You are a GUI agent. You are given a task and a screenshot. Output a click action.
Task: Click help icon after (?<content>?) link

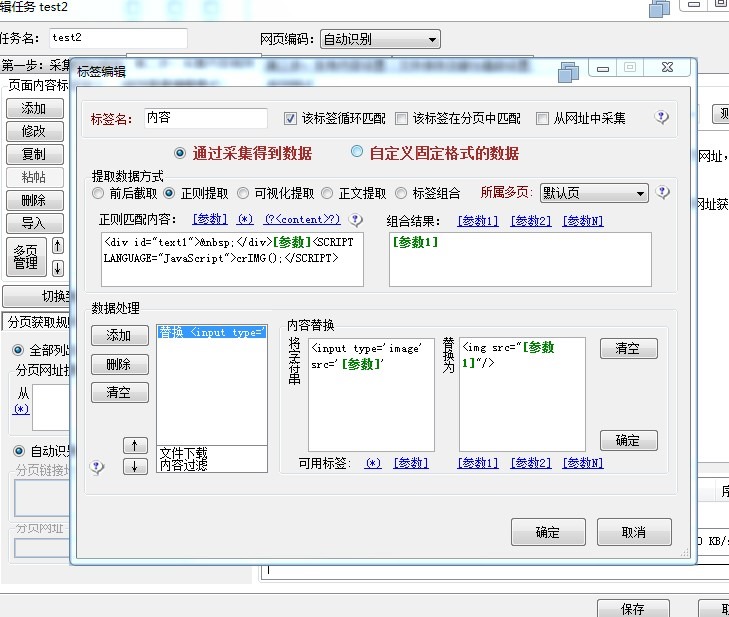pyautogui.click(x=356, y=220)
